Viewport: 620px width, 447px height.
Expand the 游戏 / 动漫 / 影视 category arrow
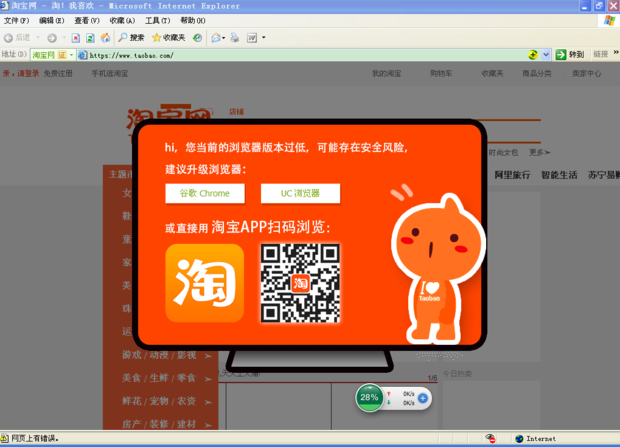pos(208,356)
